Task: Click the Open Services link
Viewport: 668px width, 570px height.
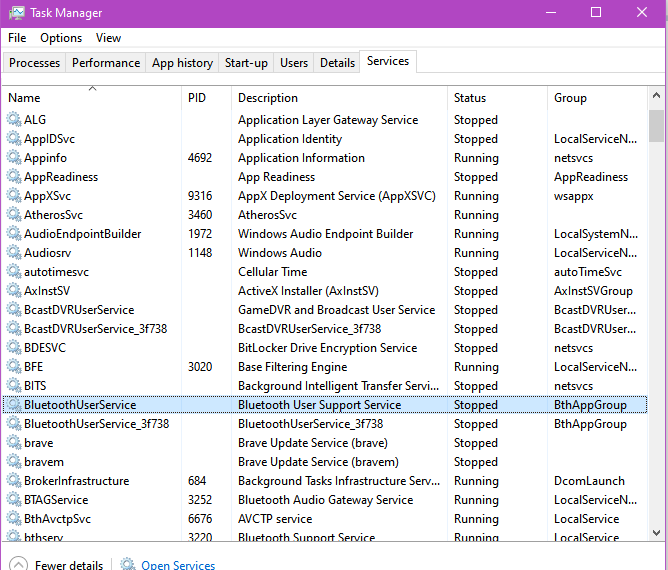Action: click(x=178, y=565)
